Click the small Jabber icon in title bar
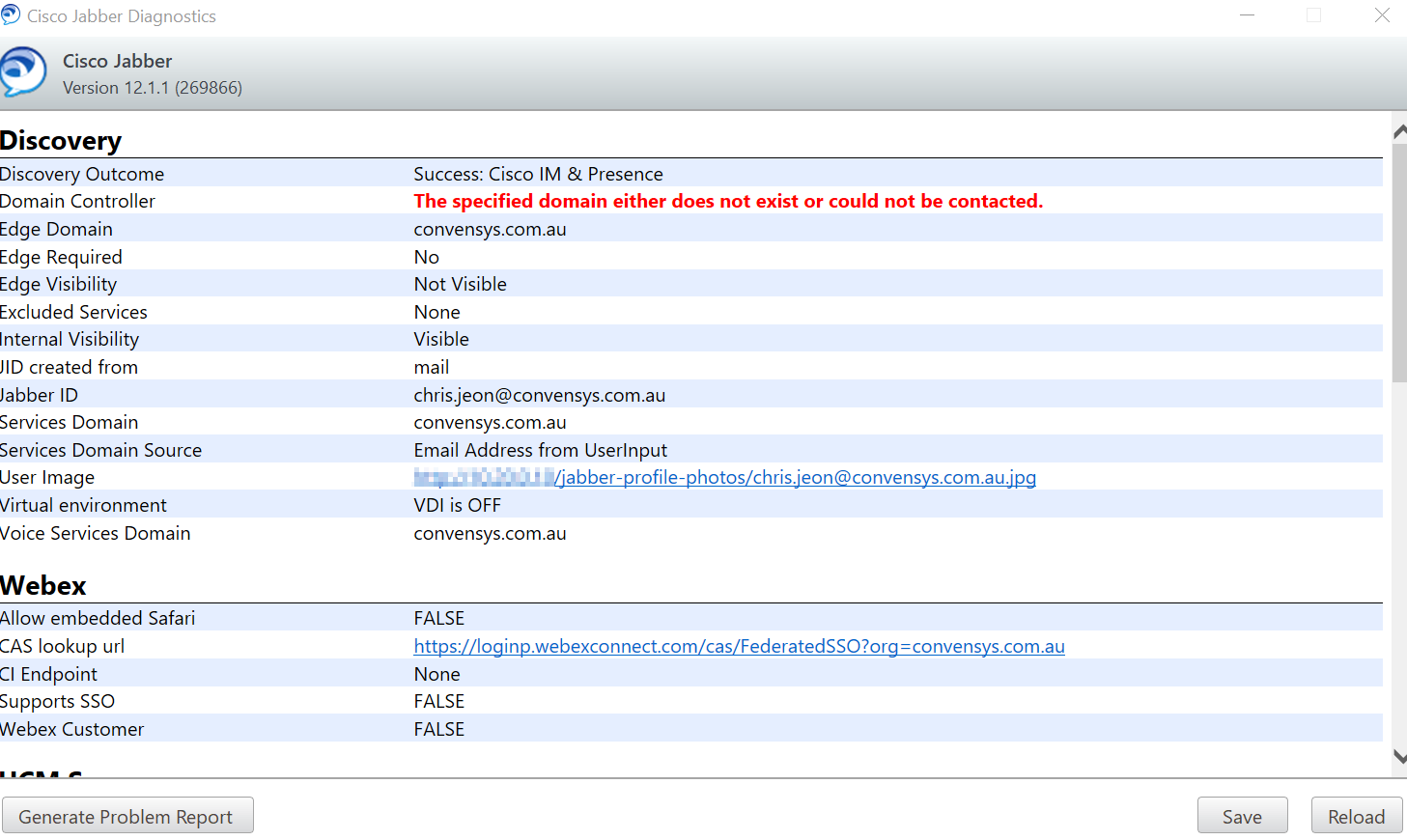 coord(11,14)
